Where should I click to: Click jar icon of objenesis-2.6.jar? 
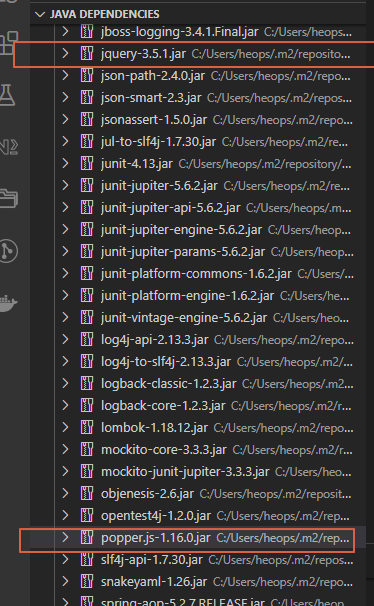tap(87, 493)
